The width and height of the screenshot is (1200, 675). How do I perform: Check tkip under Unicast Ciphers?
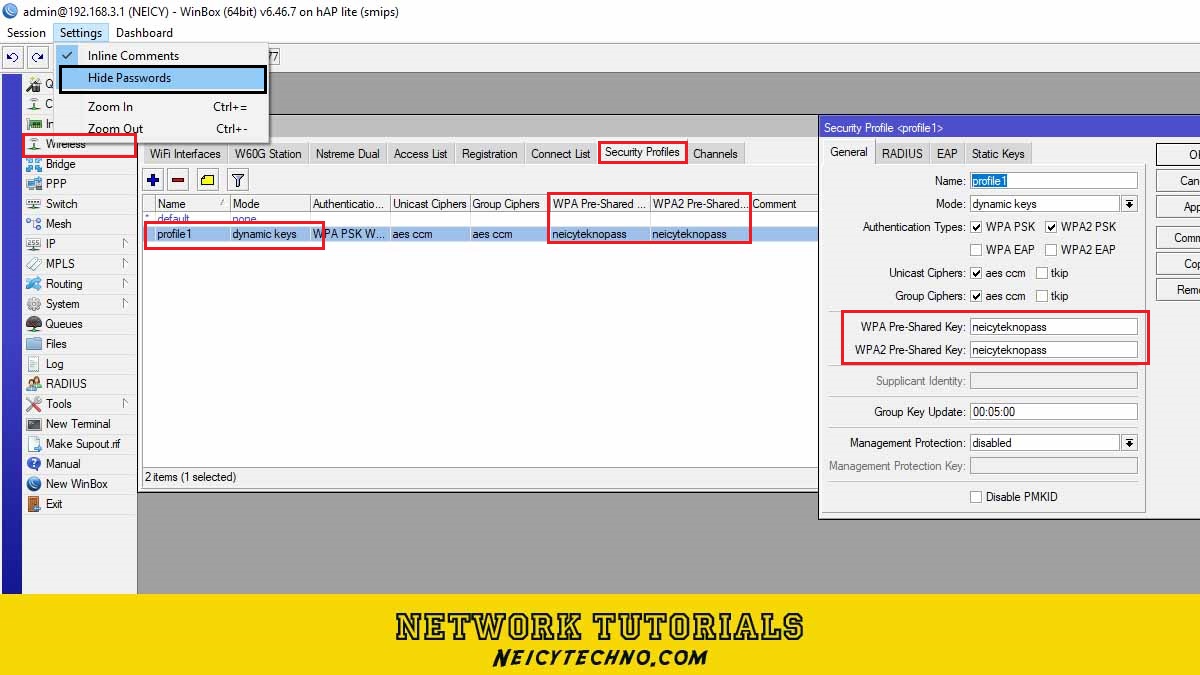1042,273
